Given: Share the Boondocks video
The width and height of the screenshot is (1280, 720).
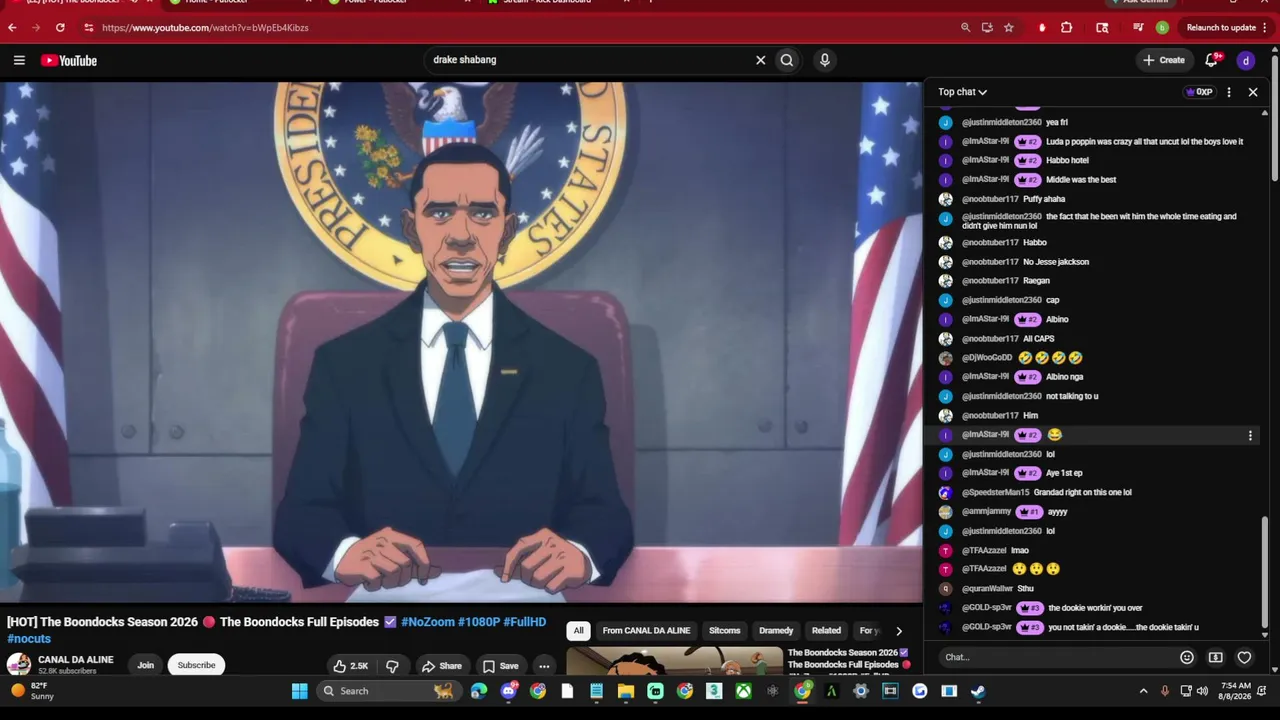Looking at the screenshot, I should 441,666.
